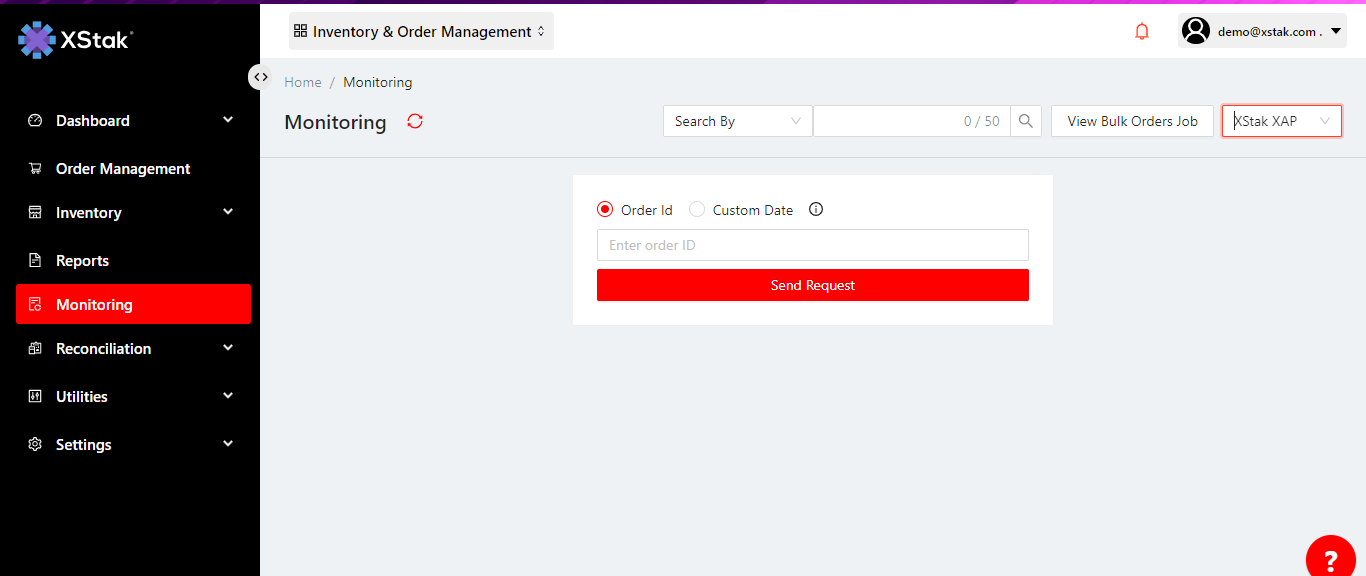Open the Inventory & Order Management switcher

[x=421, y=32]
